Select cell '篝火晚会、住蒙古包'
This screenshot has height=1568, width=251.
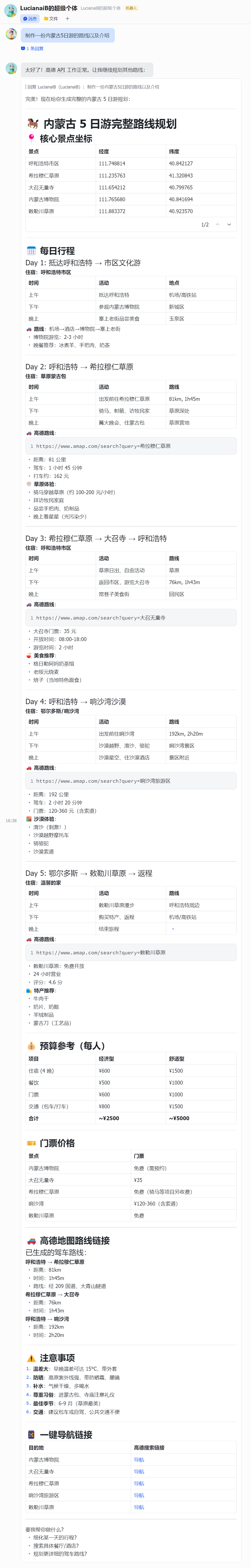click(131, 422)
